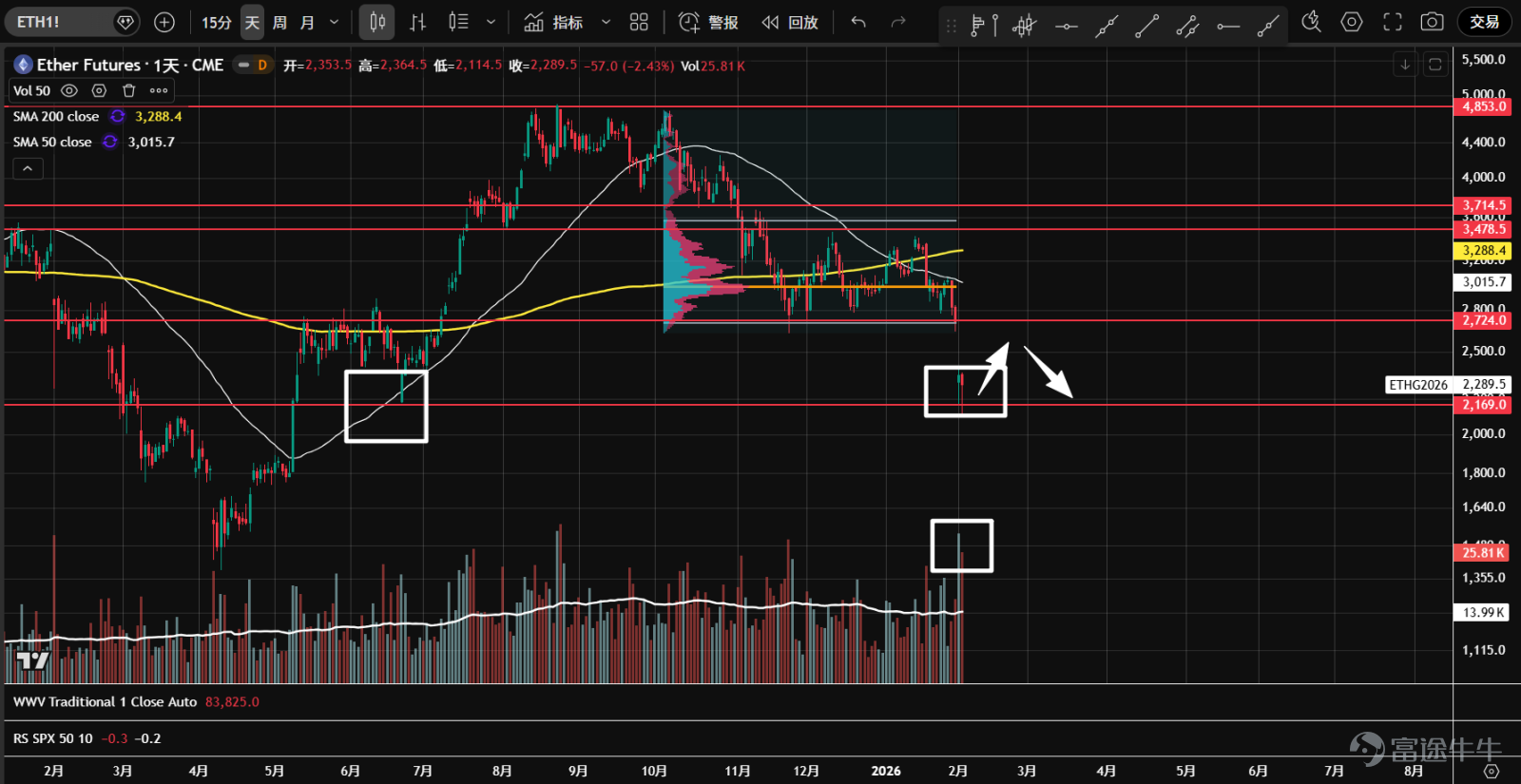
Task: Open Vol 50 indicator settings
Action: click(x=99, y=90)
